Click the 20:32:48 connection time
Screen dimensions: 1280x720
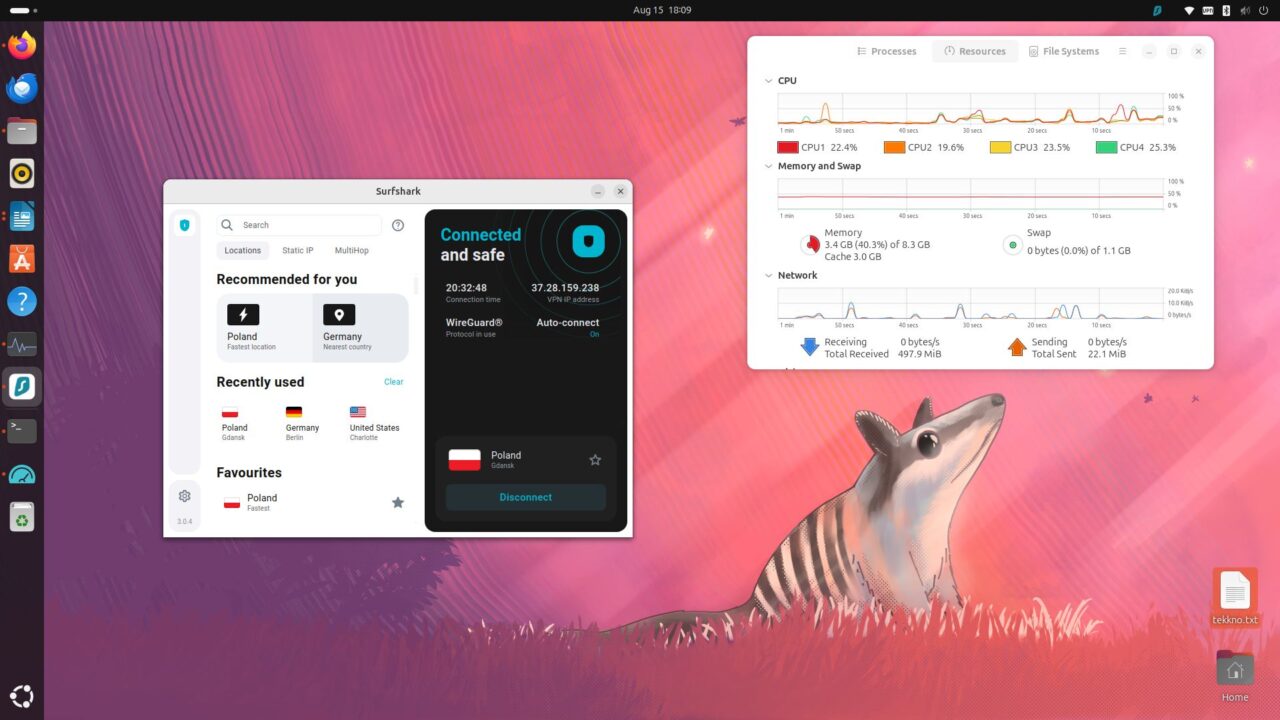point(467,288)
